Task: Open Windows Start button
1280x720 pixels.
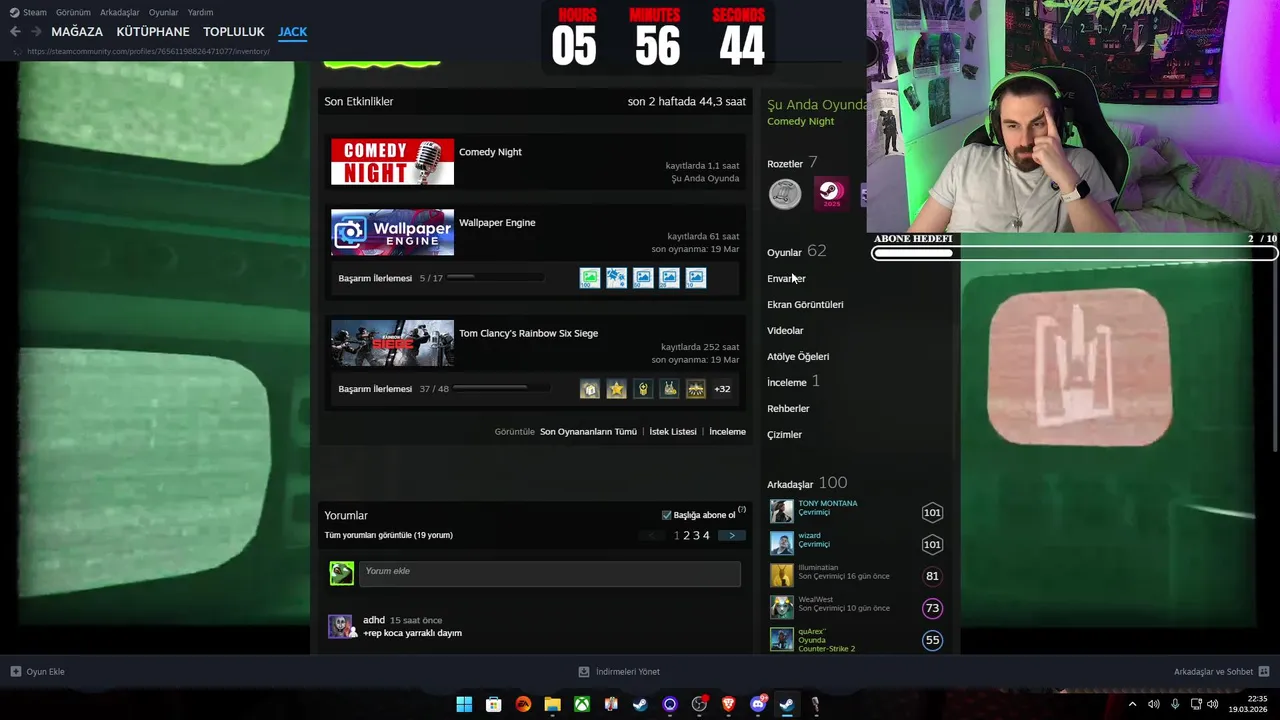Action: (464, 704)
